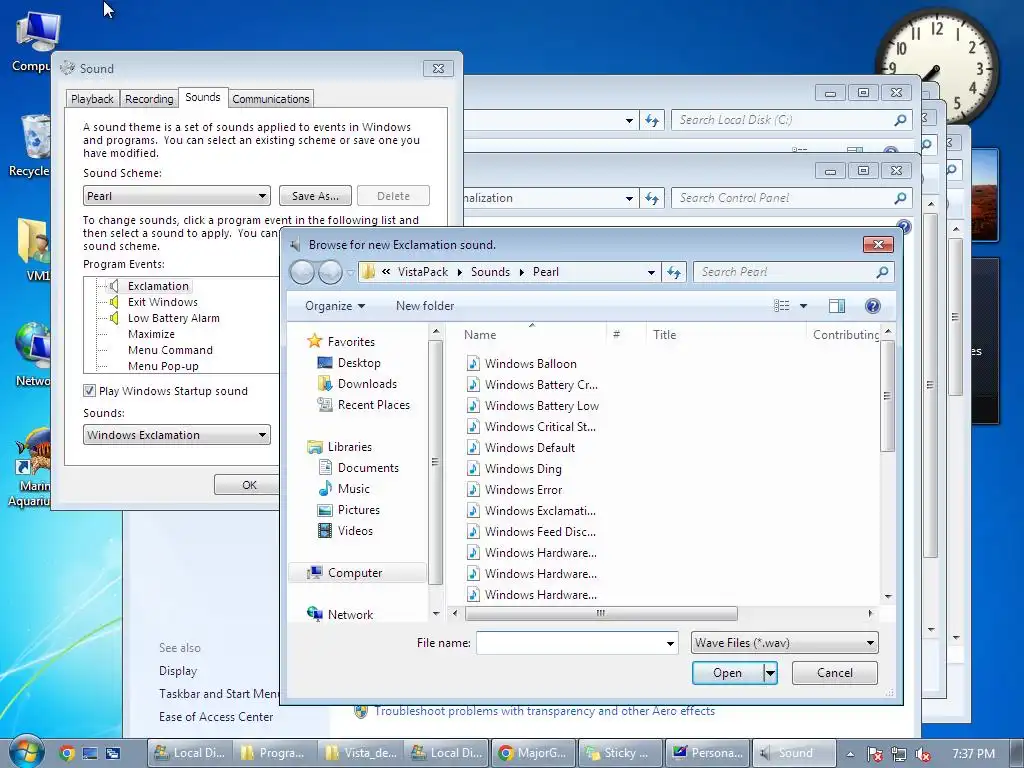The height and width of the screenshot is (768, 1024).
Task: Select Low Battery Alarm event
Action: click(174, 318)
